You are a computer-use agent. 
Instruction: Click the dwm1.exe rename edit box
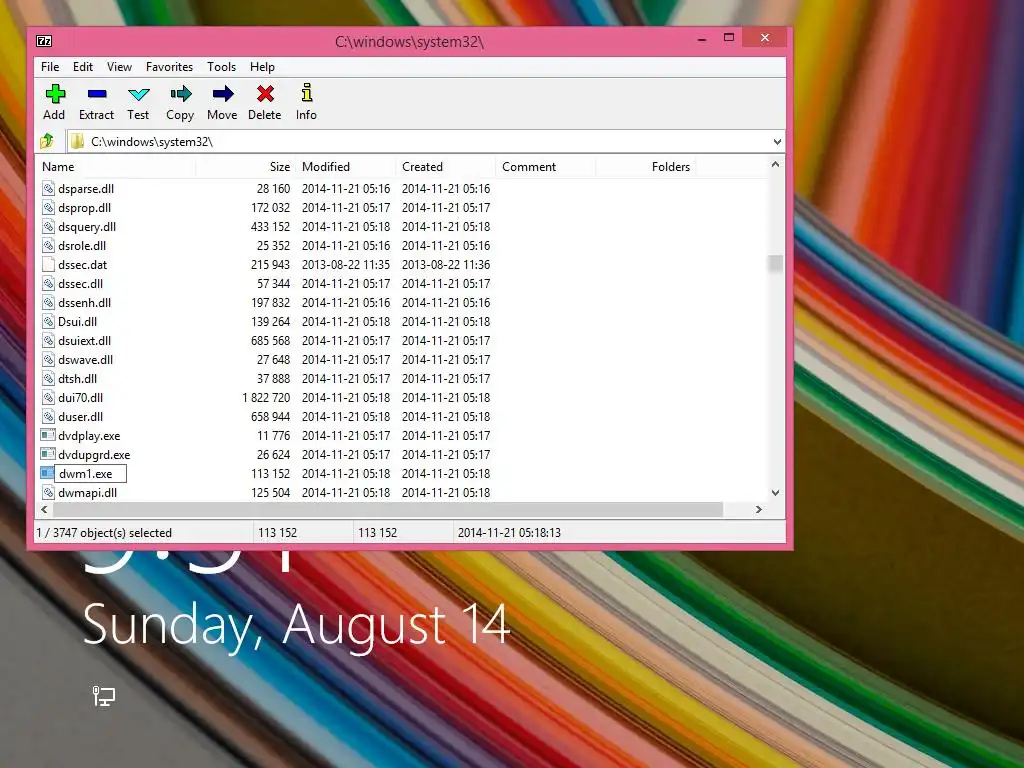point(90,473)
